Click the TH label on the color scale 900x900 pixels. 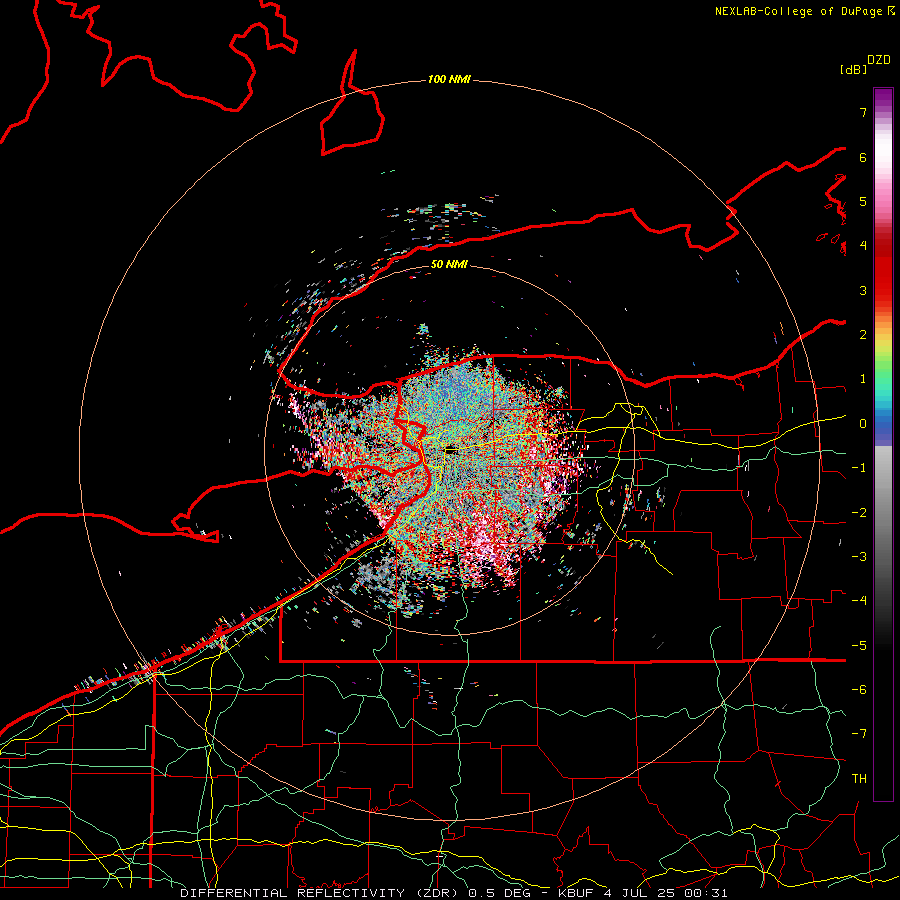pyautogui.click(x=859, y=779)
